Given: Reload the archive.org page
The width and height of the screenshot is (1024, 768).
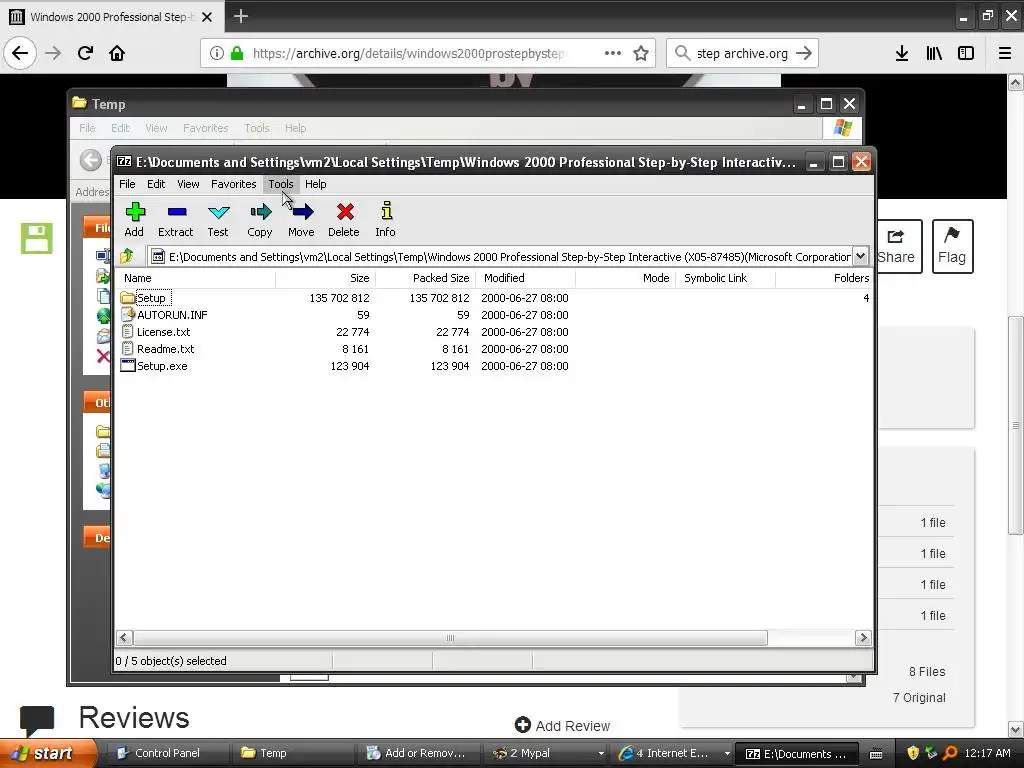Looking at the screenshot, I should click(85, 53).
